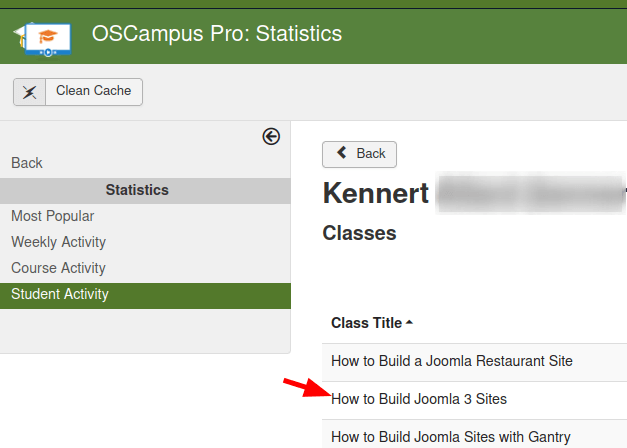Open How to Build Joomla 3 Sites
This screenshot has width=627, height=448.
click(419, 399)
